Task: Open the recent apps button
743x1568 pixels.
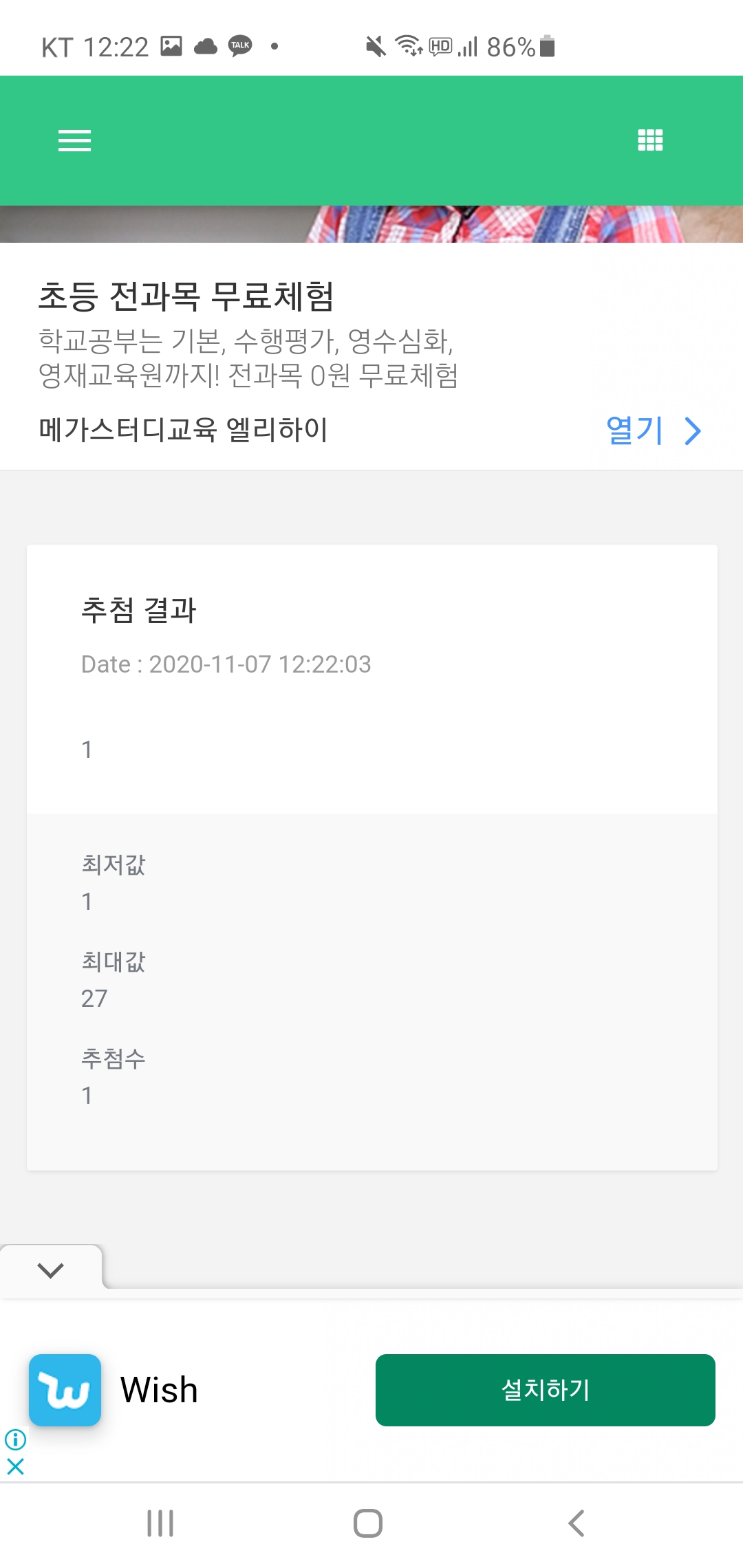Action: coord(160,1523)
